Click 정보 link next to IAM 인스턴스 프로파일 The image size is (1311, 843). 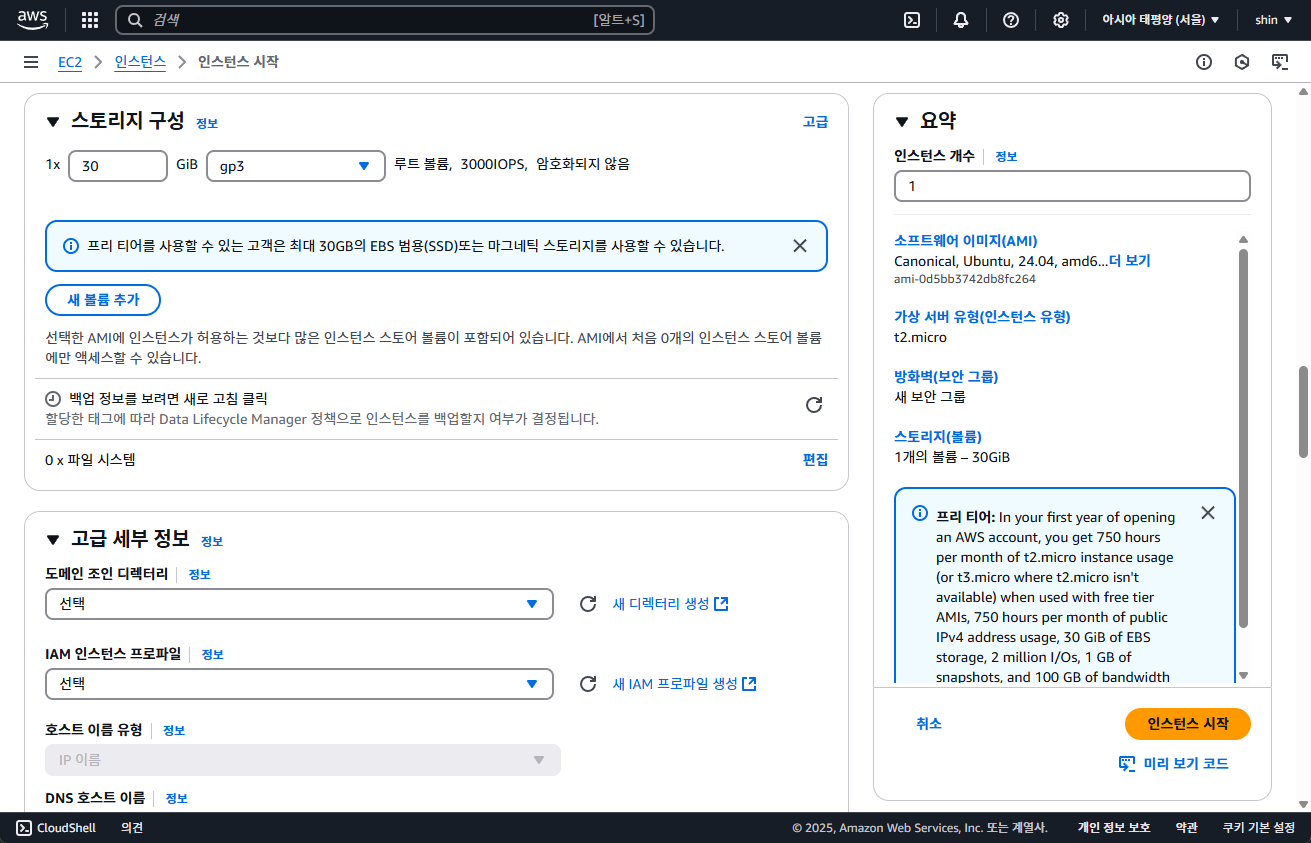(x=213, y=655)
